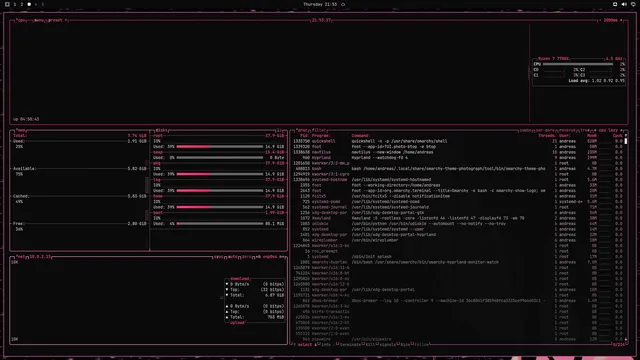Toggle the proc box label
The height and width of the screenshot is (360, 640).
click(x=302, y=130)
